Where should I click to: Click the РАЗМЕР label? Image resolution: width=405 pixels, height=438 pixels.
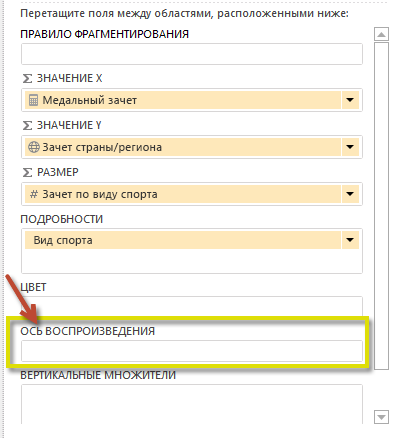58,172
